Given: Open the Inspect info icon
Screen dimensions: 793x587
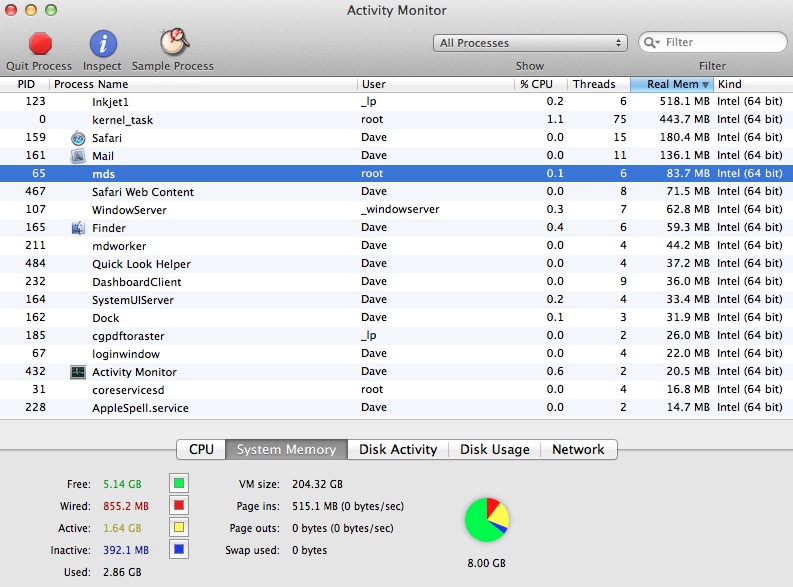Looking at the screenshot, I should 103,43.
